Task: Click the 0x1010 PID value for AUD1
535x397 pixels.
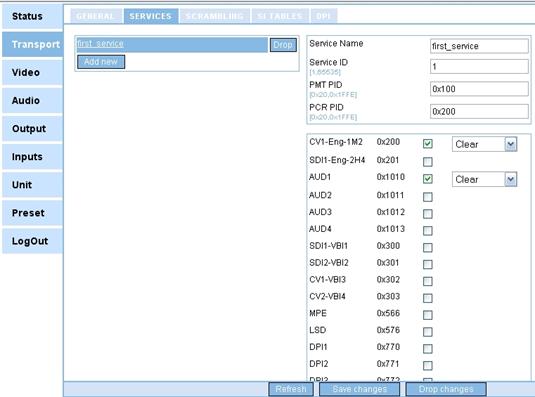Action: click(391, 177)
